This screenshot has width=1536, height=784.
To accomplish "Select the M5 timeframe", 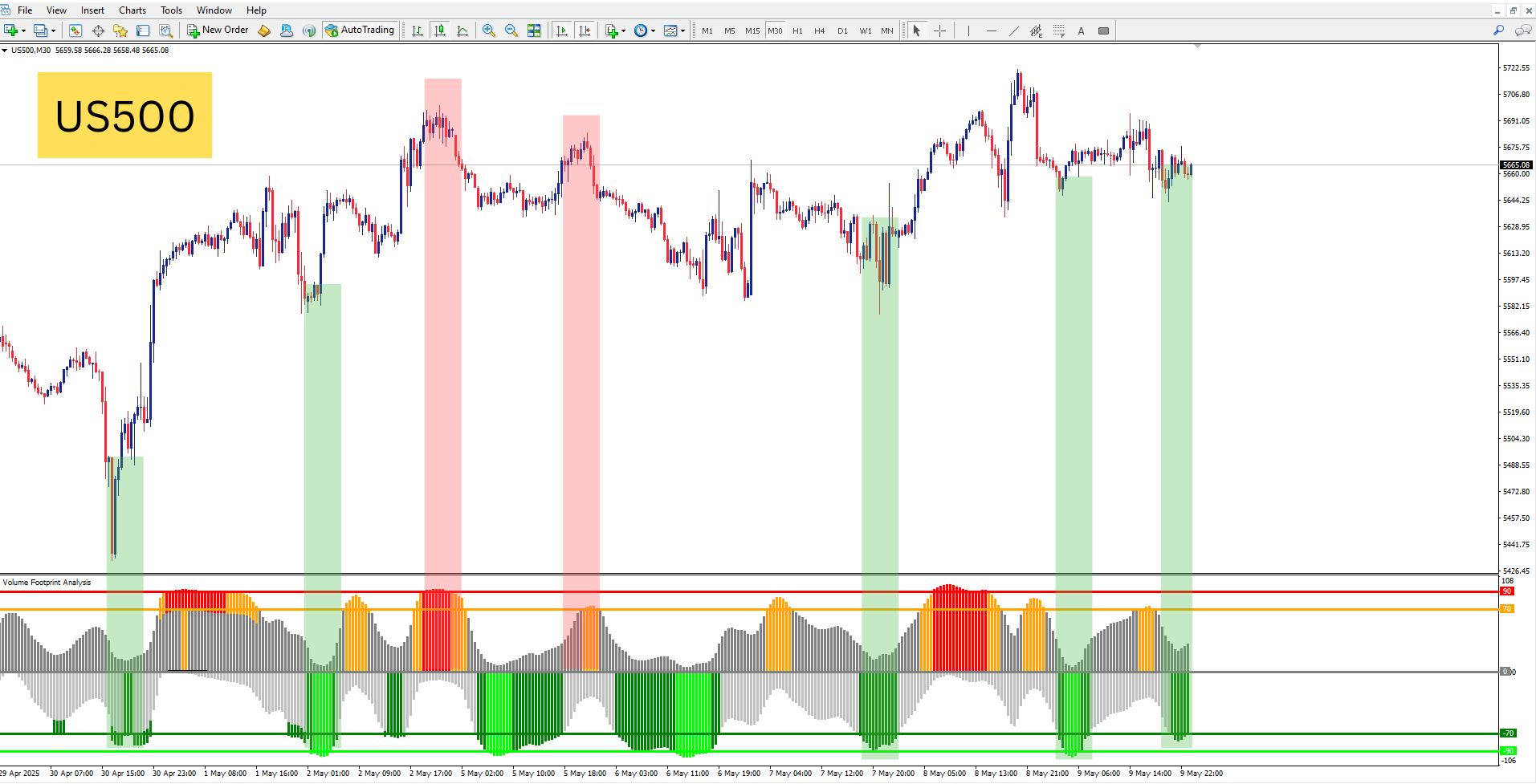I will pyautogui.click(x=730, y=30).
